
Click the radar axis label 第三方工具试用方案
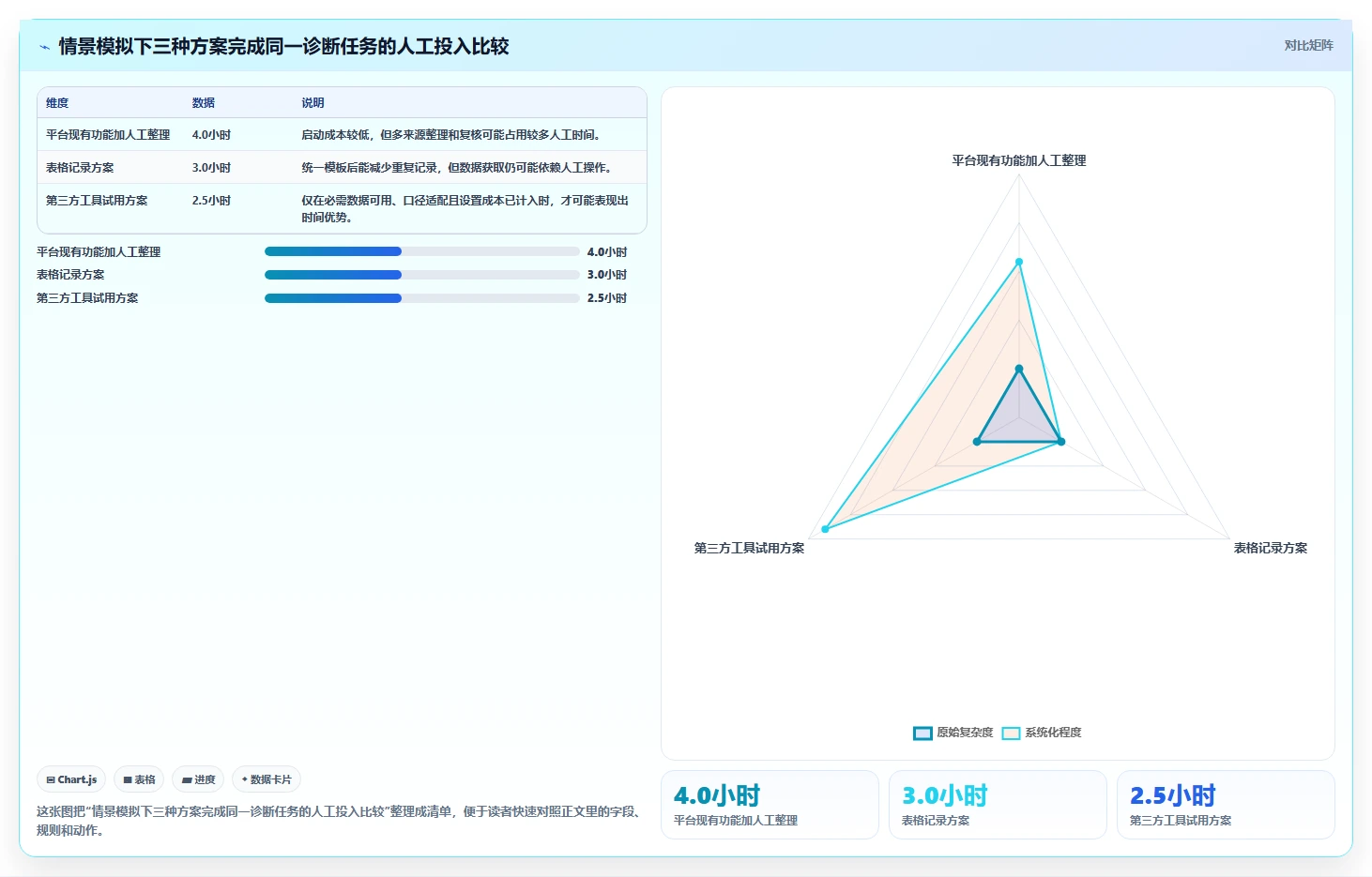pyautogui.click(x=749, y=548)
